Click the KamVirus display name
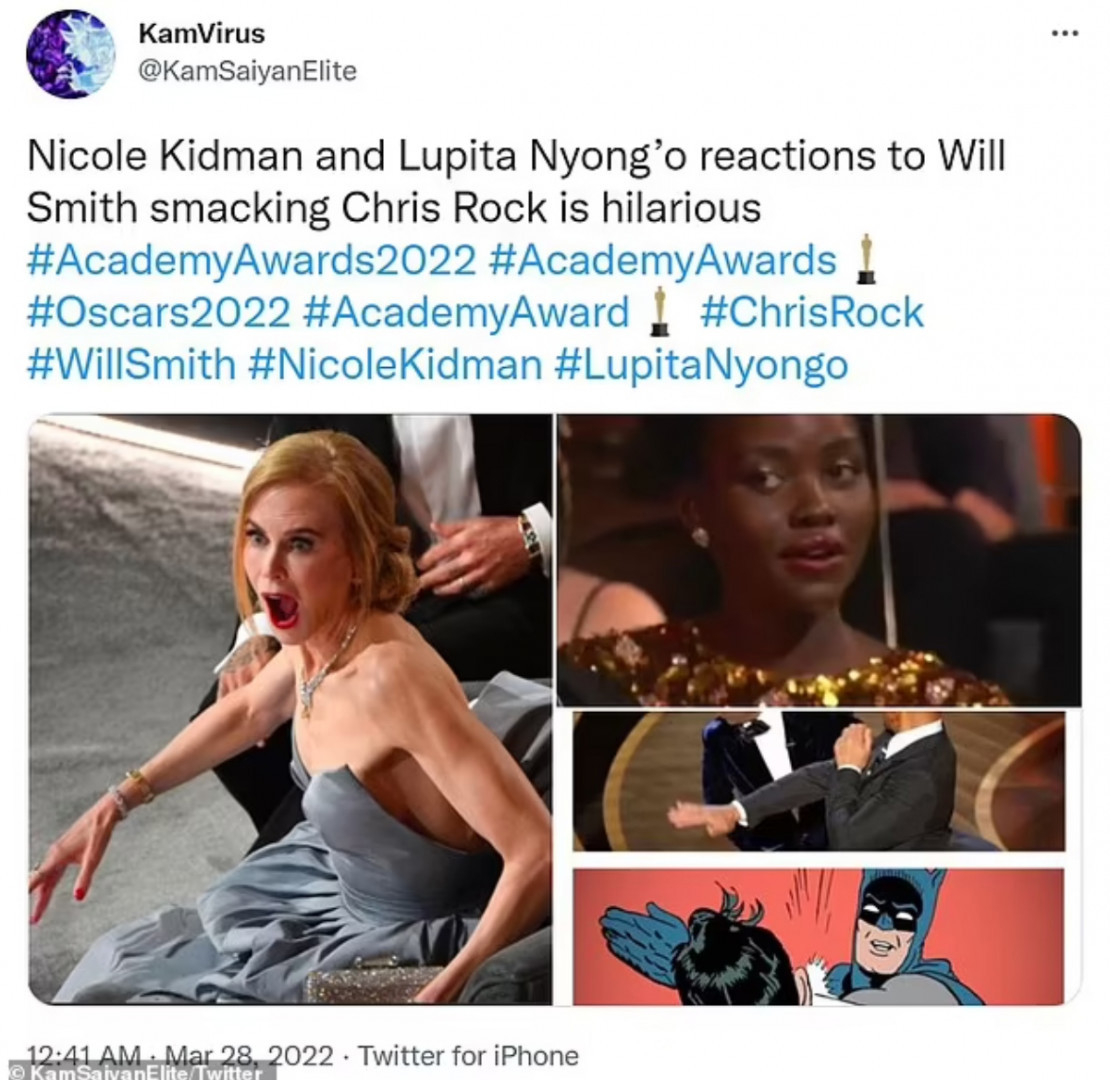Image resolution: width=1110 pixels, height=1080 pixels. point(202,33)
